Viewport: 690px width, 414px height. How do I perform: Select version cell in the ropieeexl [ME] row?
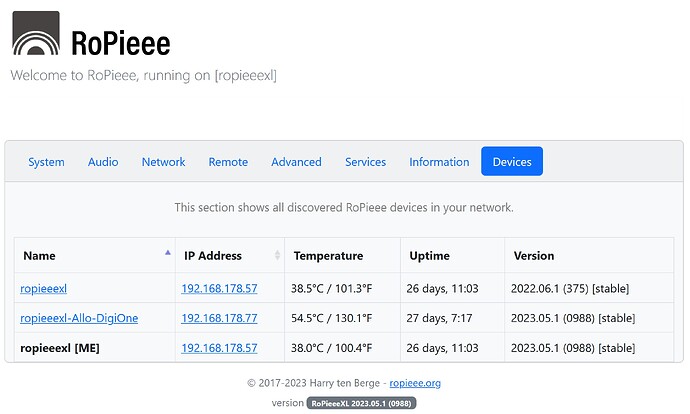coord(589,348)
